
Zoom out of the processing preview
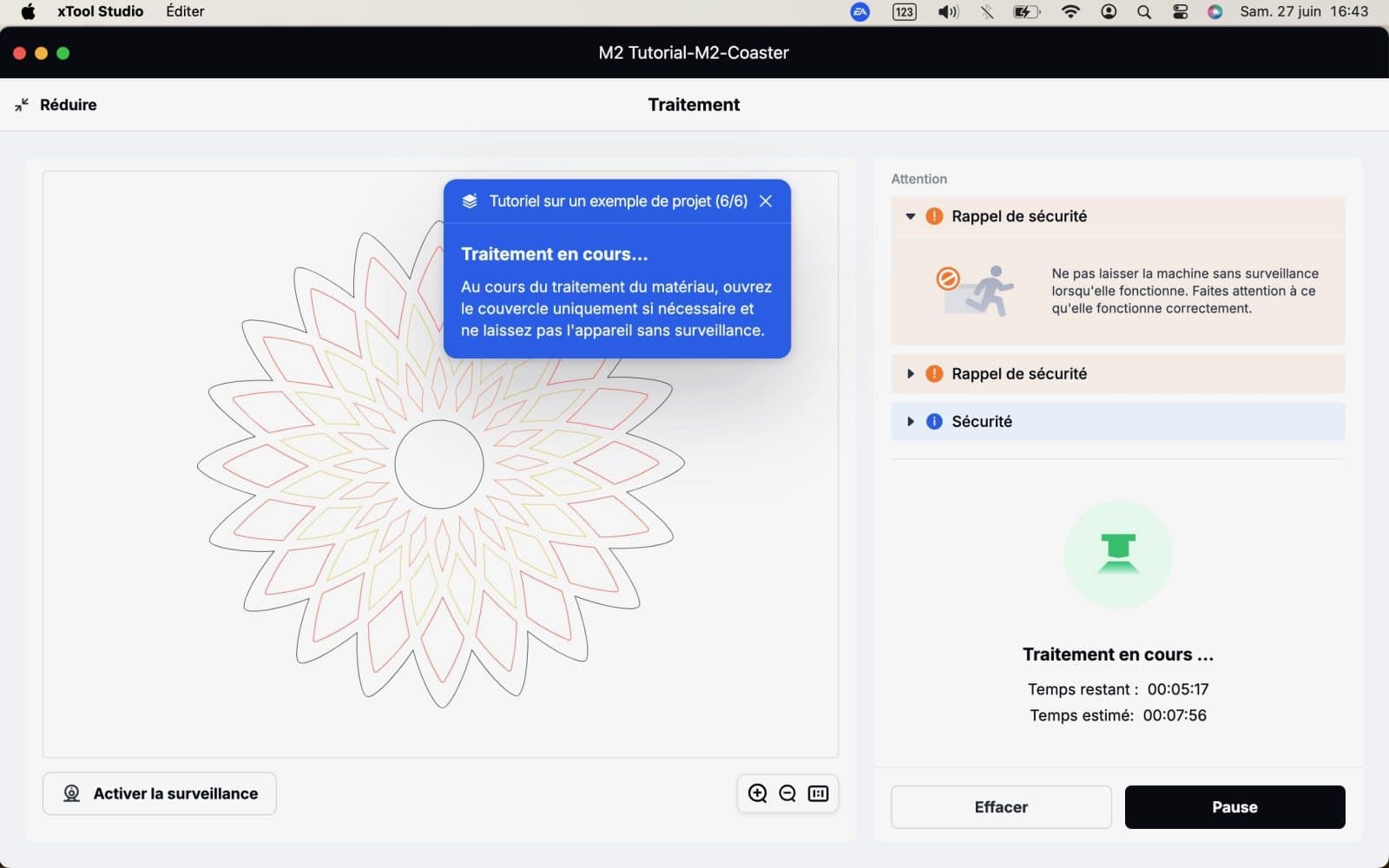coord(787,793)
